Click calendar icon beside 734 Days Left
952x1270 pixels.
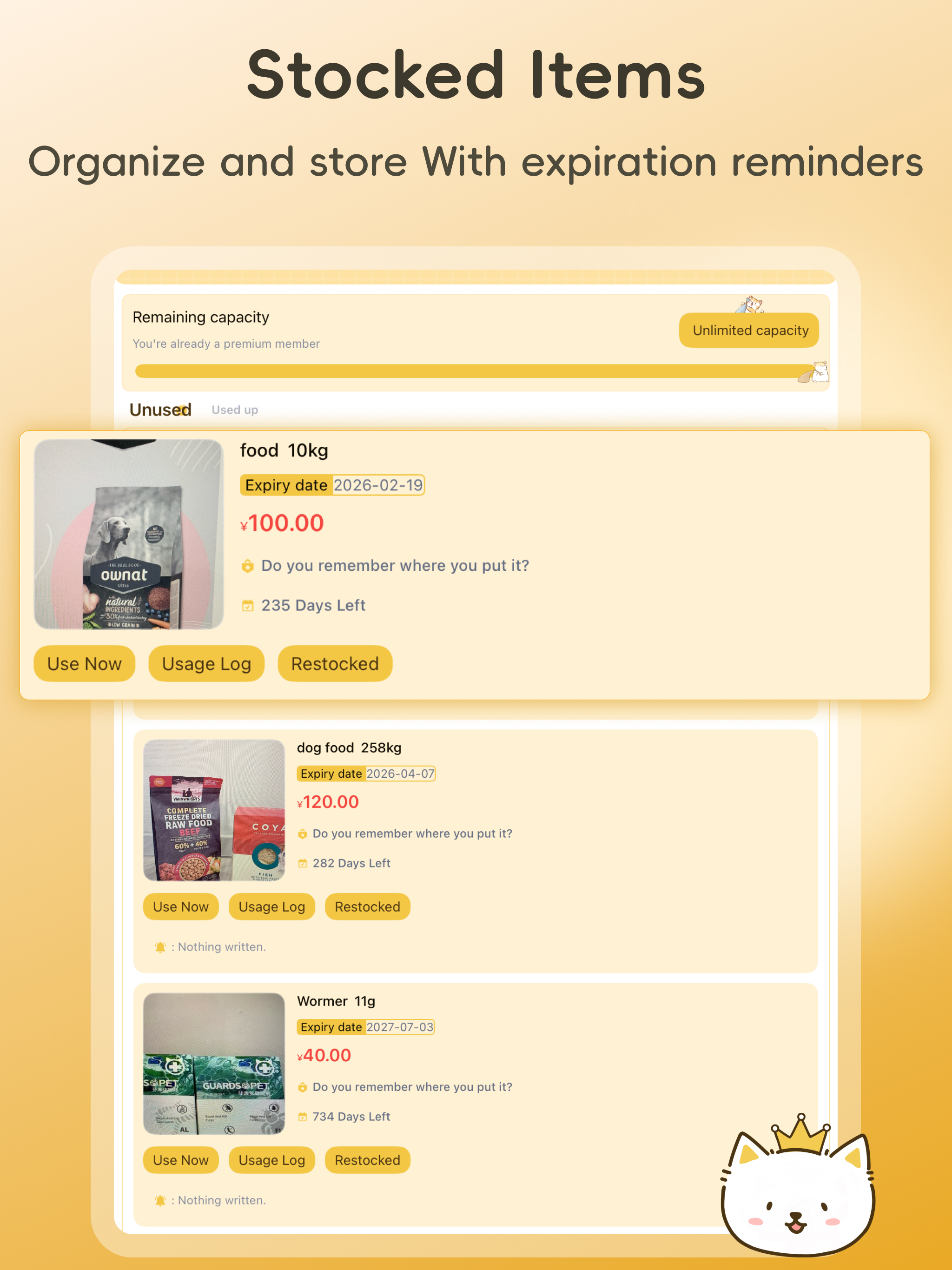click(303, 1117)
